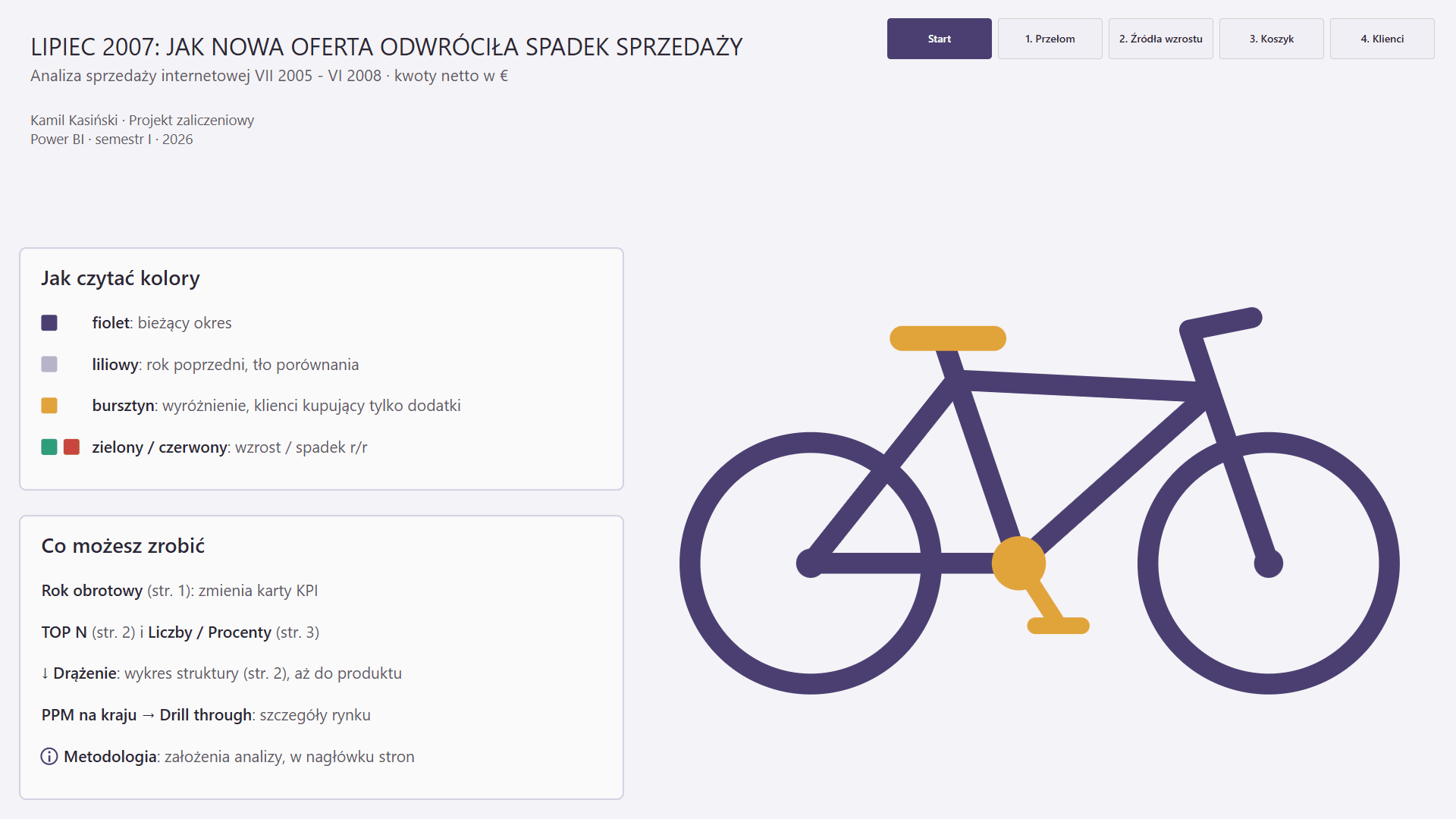Screen dimensions: 1456x819
Task: Open the 4. Klienci page
Action: click(1382, 39)
